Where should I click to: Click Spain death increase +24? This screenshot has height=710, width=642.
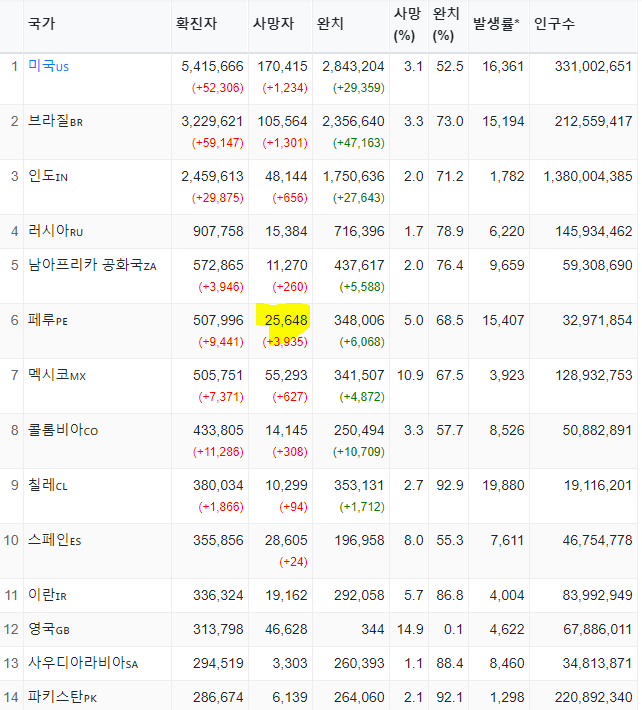tap(293, 561)
